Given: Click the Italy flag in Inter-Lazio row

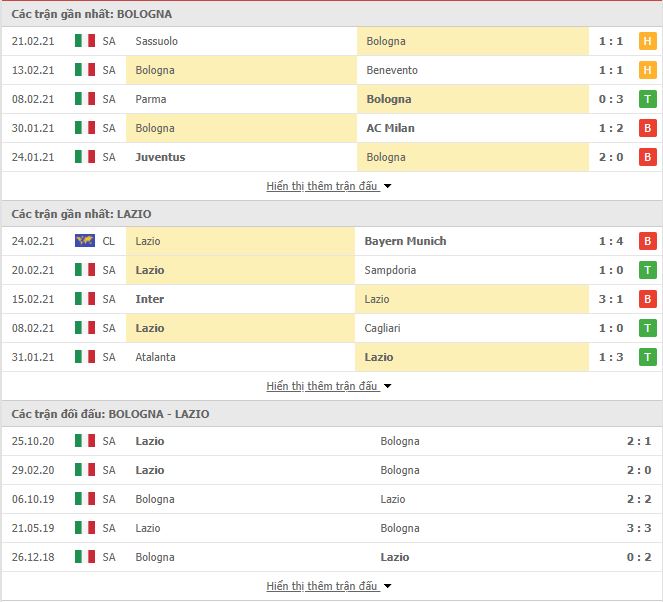Looking at the screenshot, I should click(85, 298).
